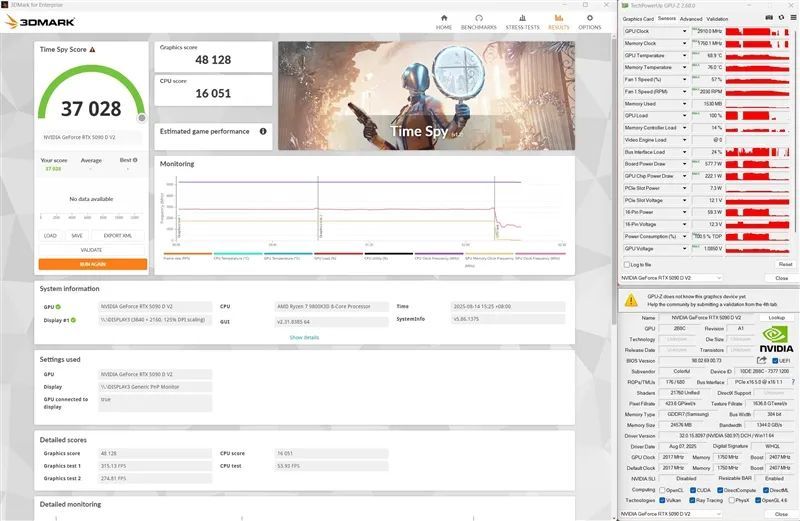Viewport: 800px width, 521px height.
Task: Open the Benchmarks section in 3DMark
Action: [x=478, y=22]
